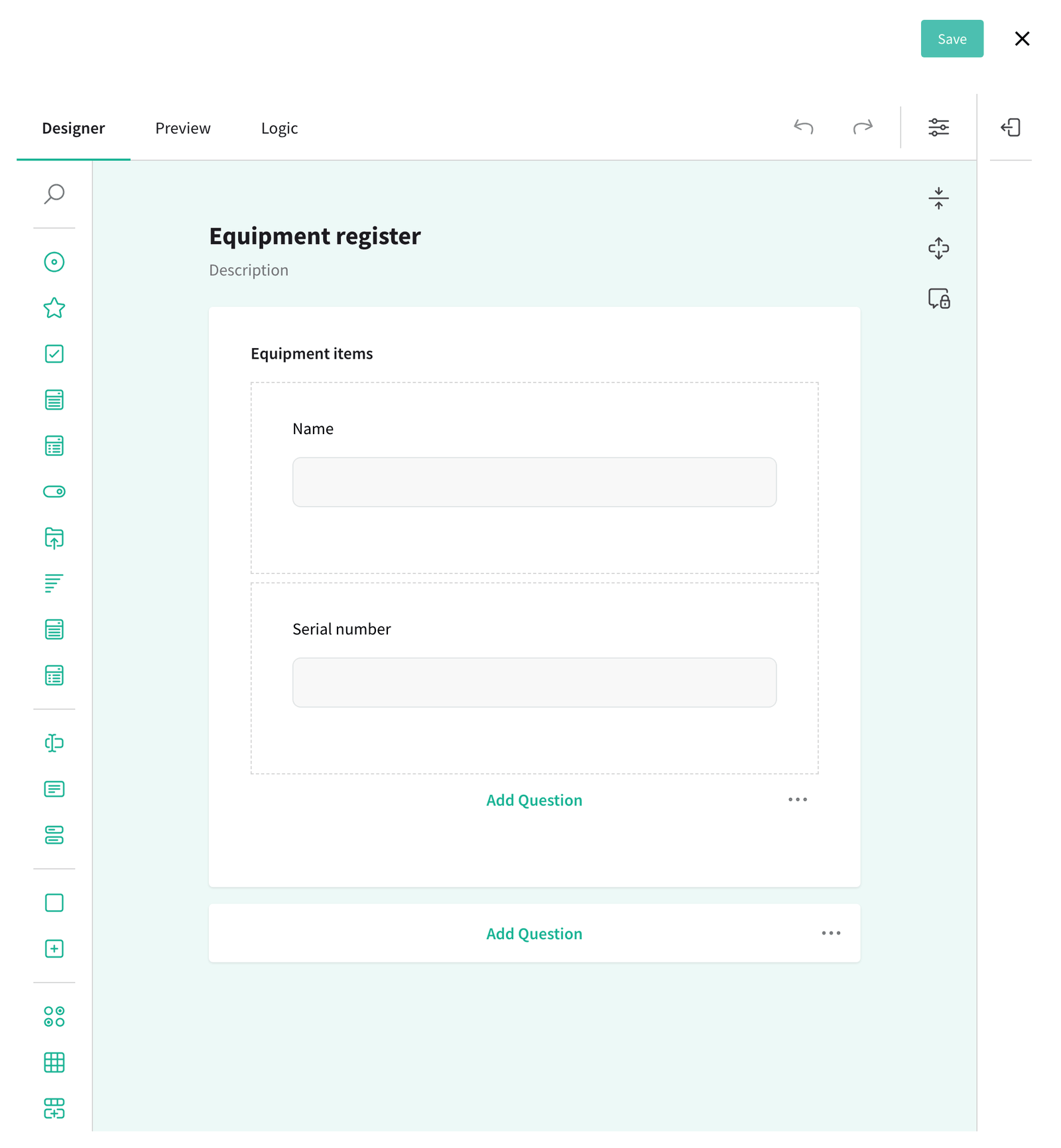The height and width of the screenshot is (1148, 1061).
Task: Edit the survey Description placeholder
Action: [249, 270]
